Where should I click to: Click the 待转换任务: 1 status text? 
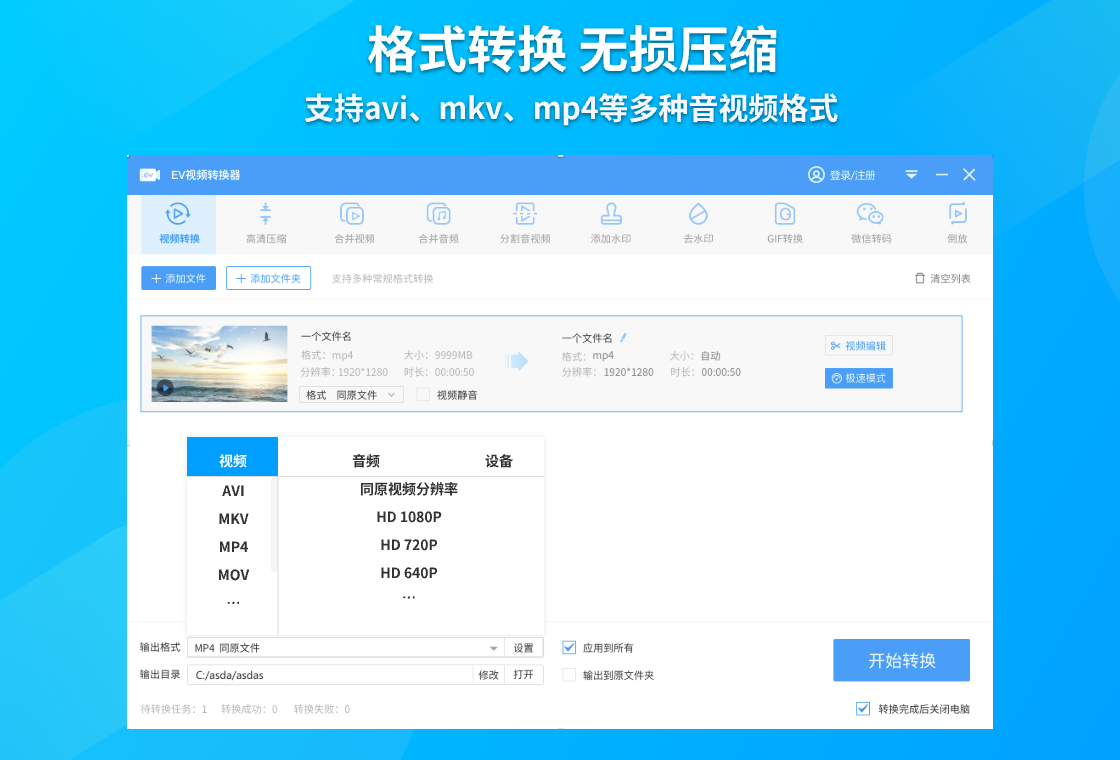point(174,709)
